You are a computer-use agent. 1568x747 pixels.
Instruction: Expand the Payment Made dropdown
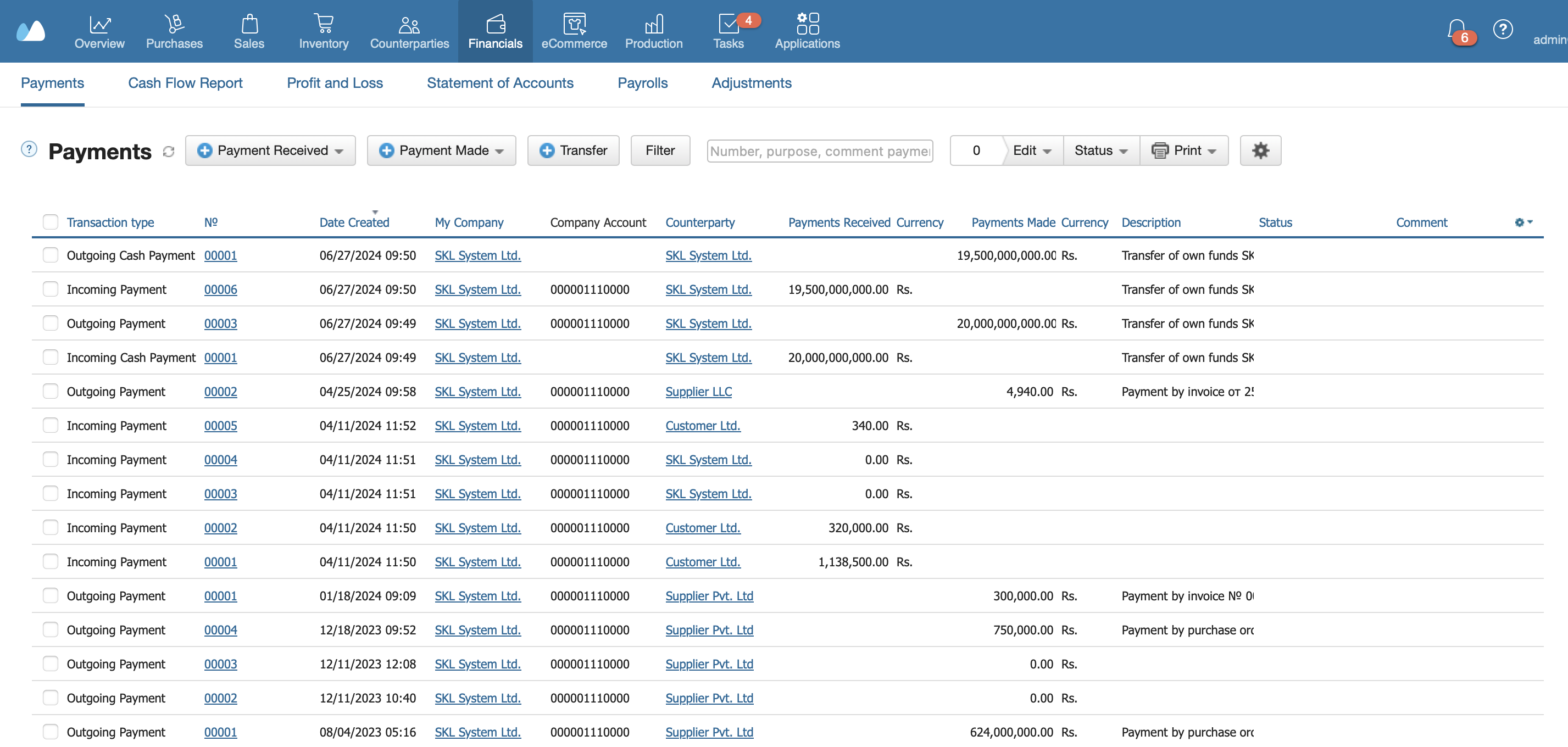coord(441,150)
